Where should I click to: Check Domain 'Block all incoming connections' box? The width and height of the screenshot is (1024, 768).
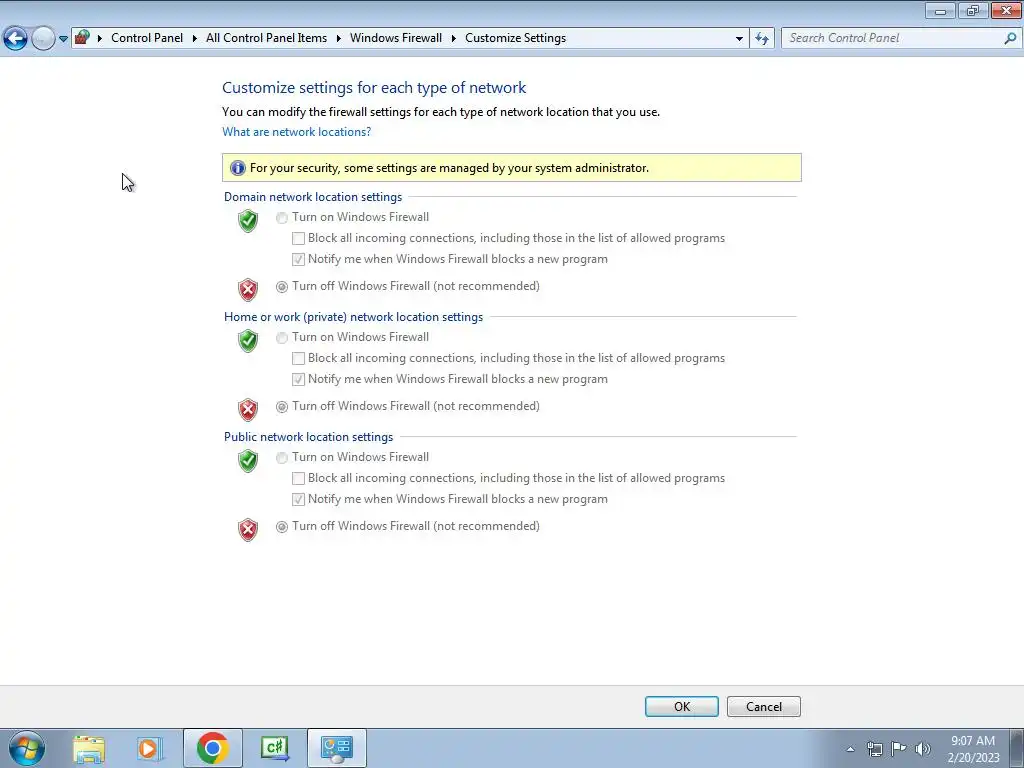click(x=298, y=238)
